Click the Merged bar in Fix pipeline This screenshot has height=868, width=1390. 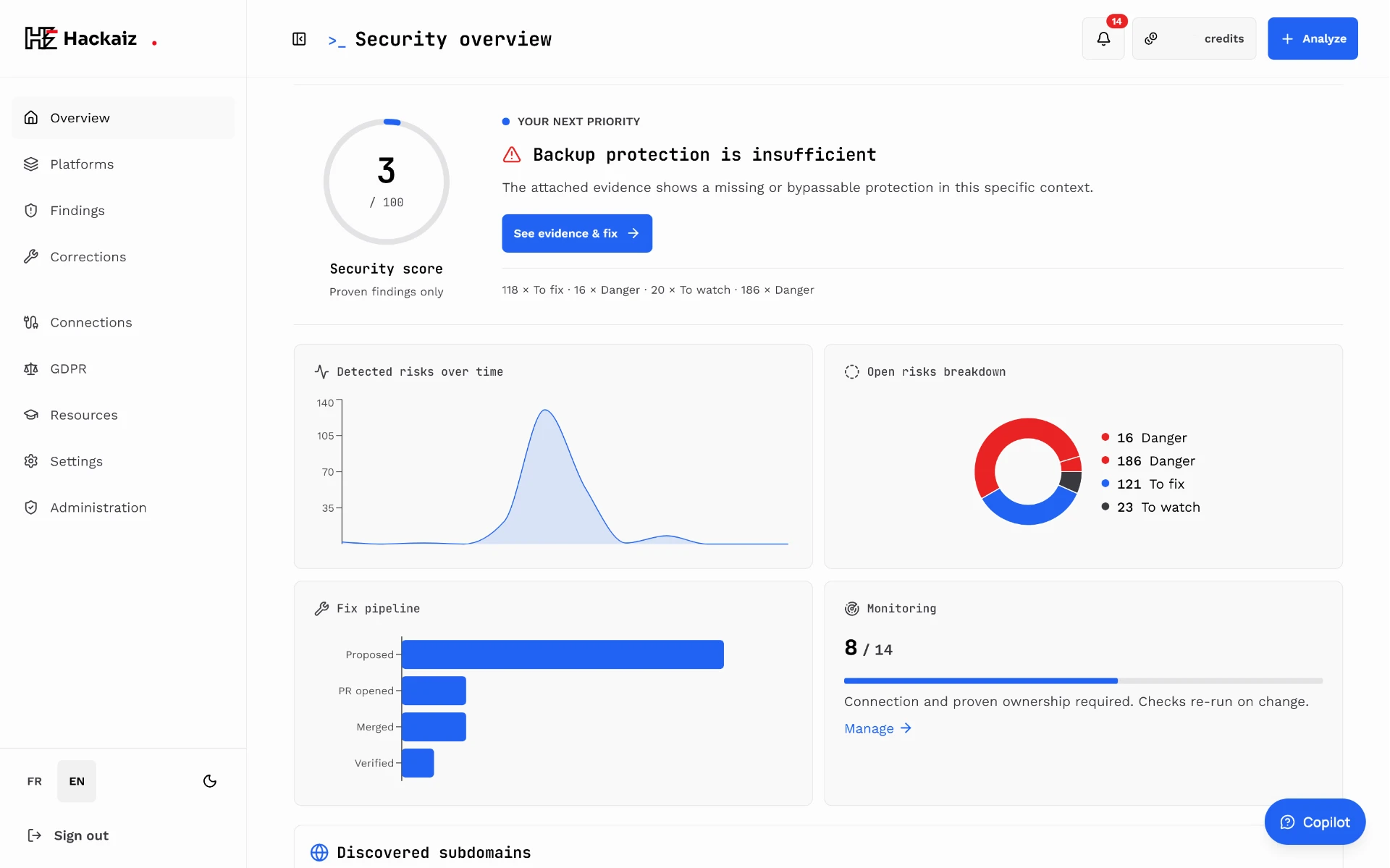(x=434, y=727)
